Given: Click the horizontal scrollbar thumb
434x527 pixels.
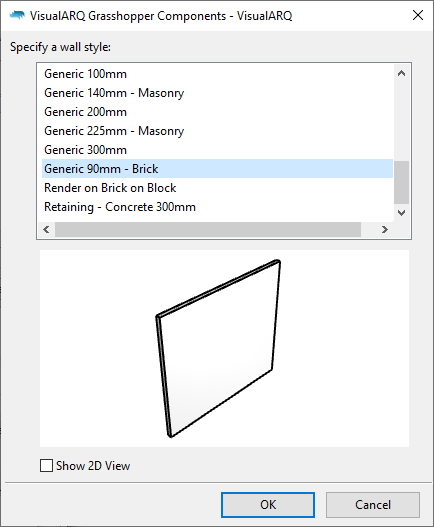Looking at the screenshot, I should [208, 230].
